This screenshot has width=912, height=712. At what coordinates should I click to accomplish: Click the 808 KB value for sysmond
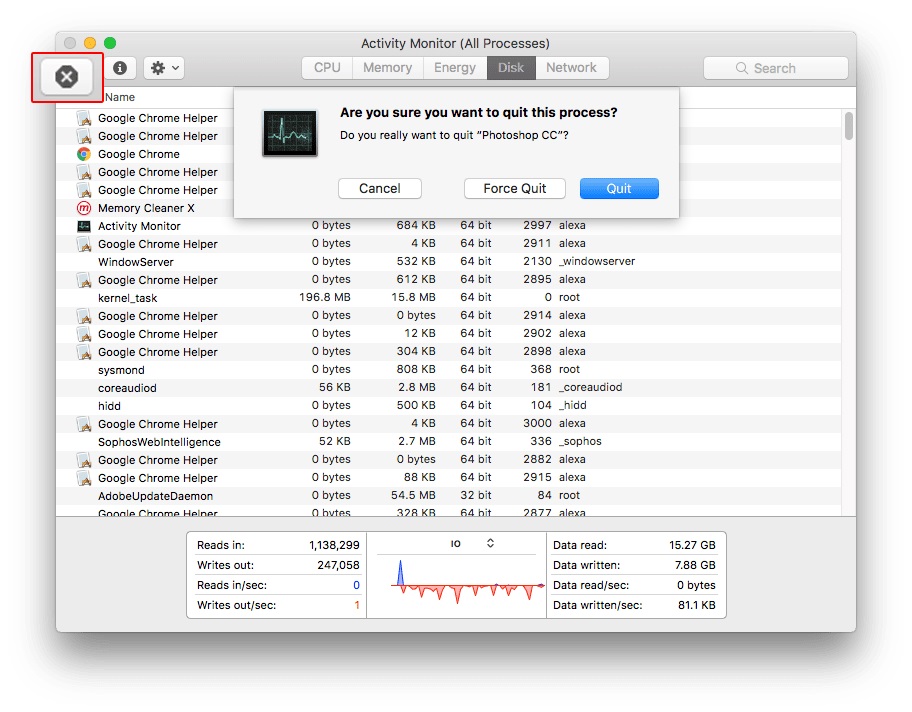coord(416,369)
